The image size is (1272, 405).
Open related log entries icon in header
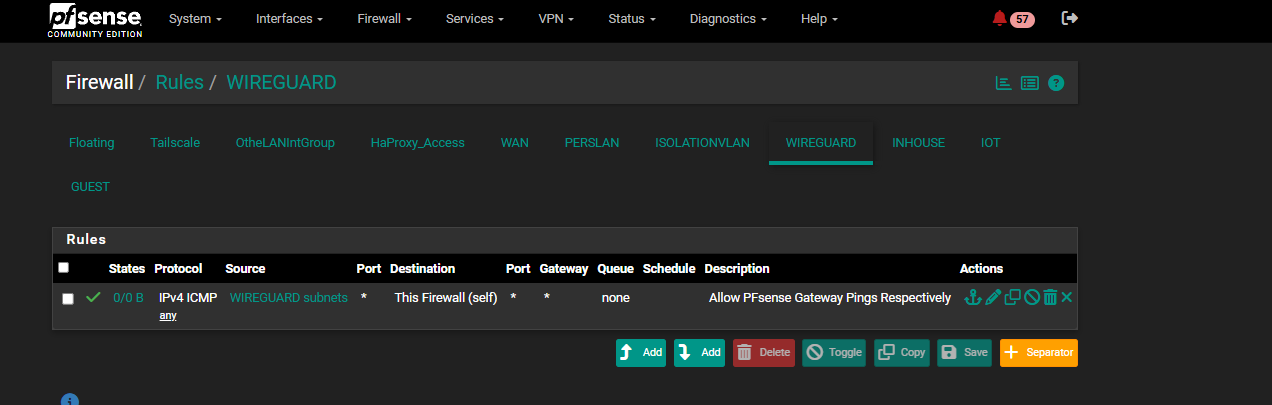(1030, 83)
